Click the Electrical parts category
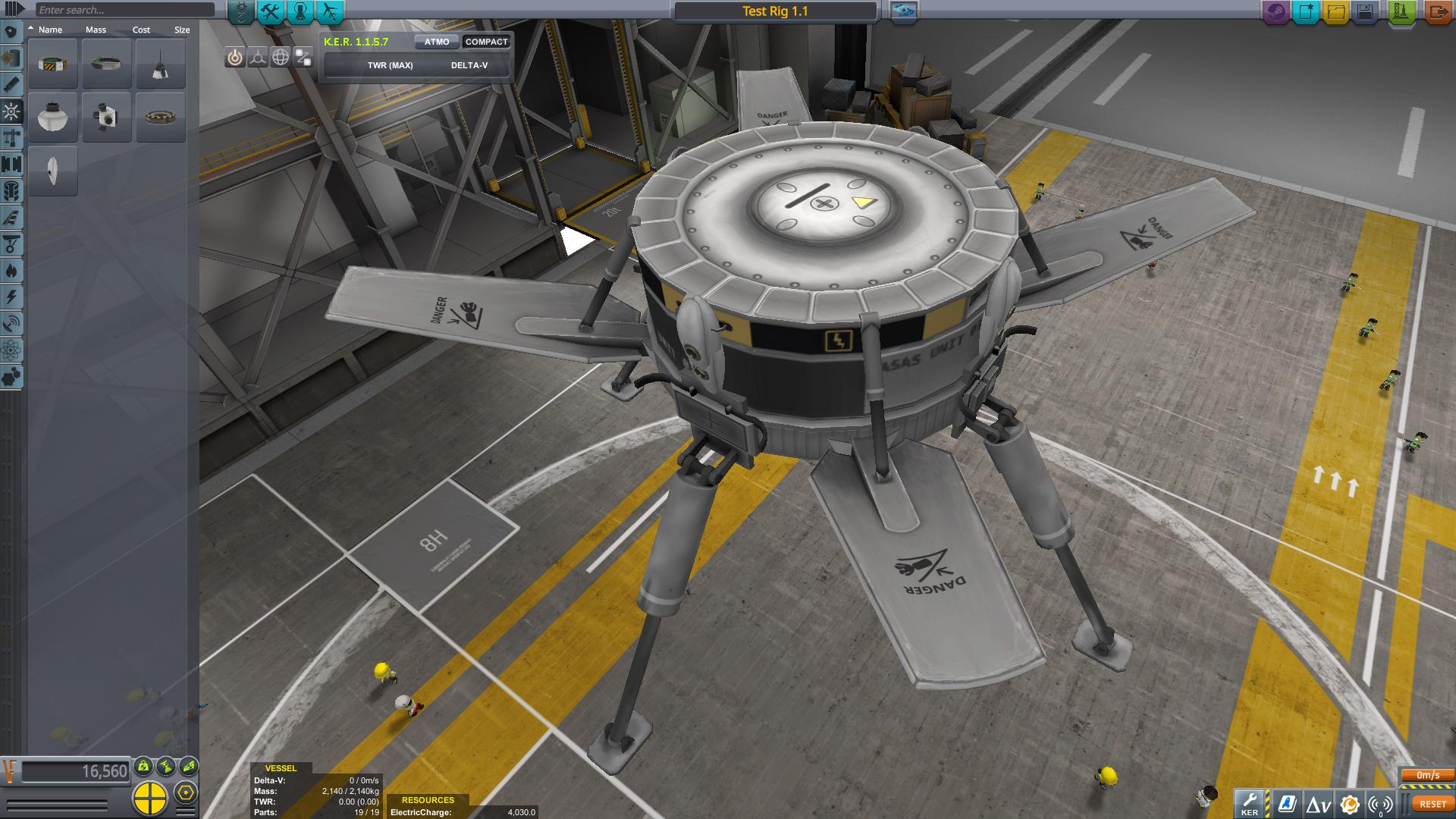 (x=11, y=297)
